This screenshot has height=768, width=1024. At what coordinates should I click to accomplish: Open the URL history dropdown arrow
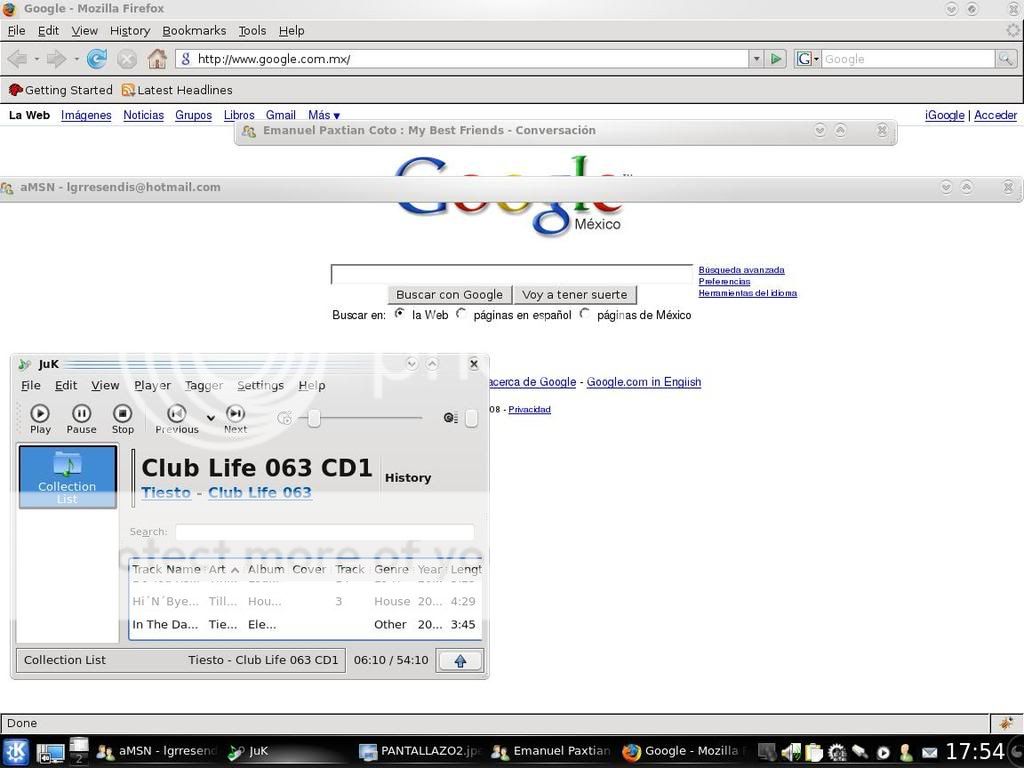(x=756, y=59)
